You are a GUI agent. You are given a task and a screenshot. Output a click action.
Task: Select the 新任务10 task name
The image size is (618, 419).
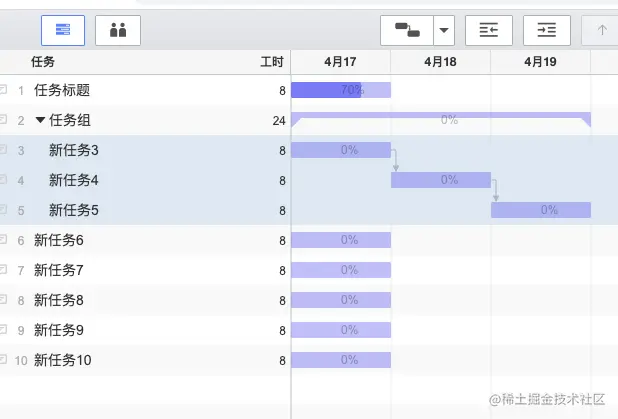(63, 360)
